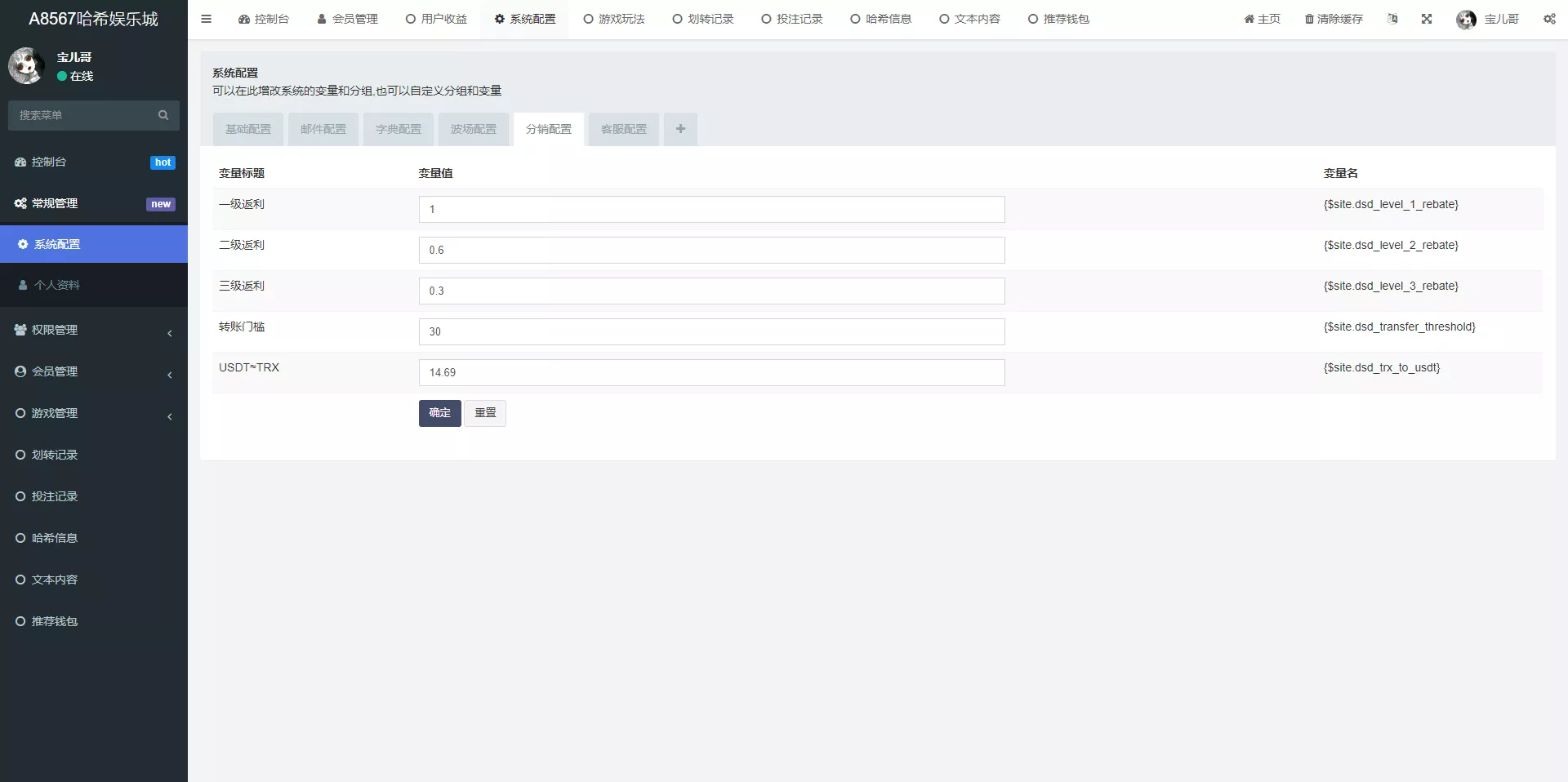Viewport: 1568px width, 782px height.
Task: Click the 宝儿哥 avatar thumbnail in sidebar
Action: [x=25, y=65]
